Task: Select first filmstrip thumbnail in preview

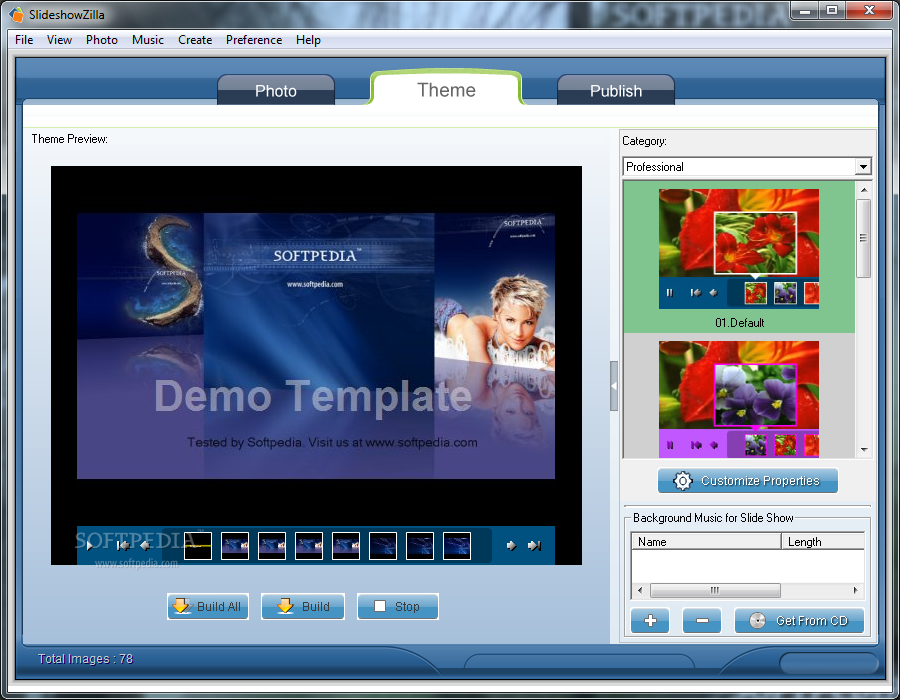Action: 198,546
